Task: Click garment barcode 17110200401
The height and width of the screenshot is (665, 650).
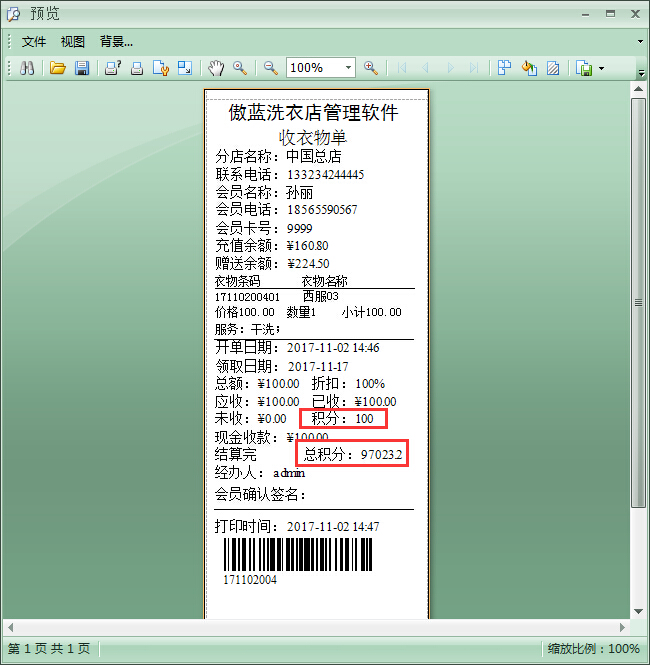Action: tap(247, 297)
